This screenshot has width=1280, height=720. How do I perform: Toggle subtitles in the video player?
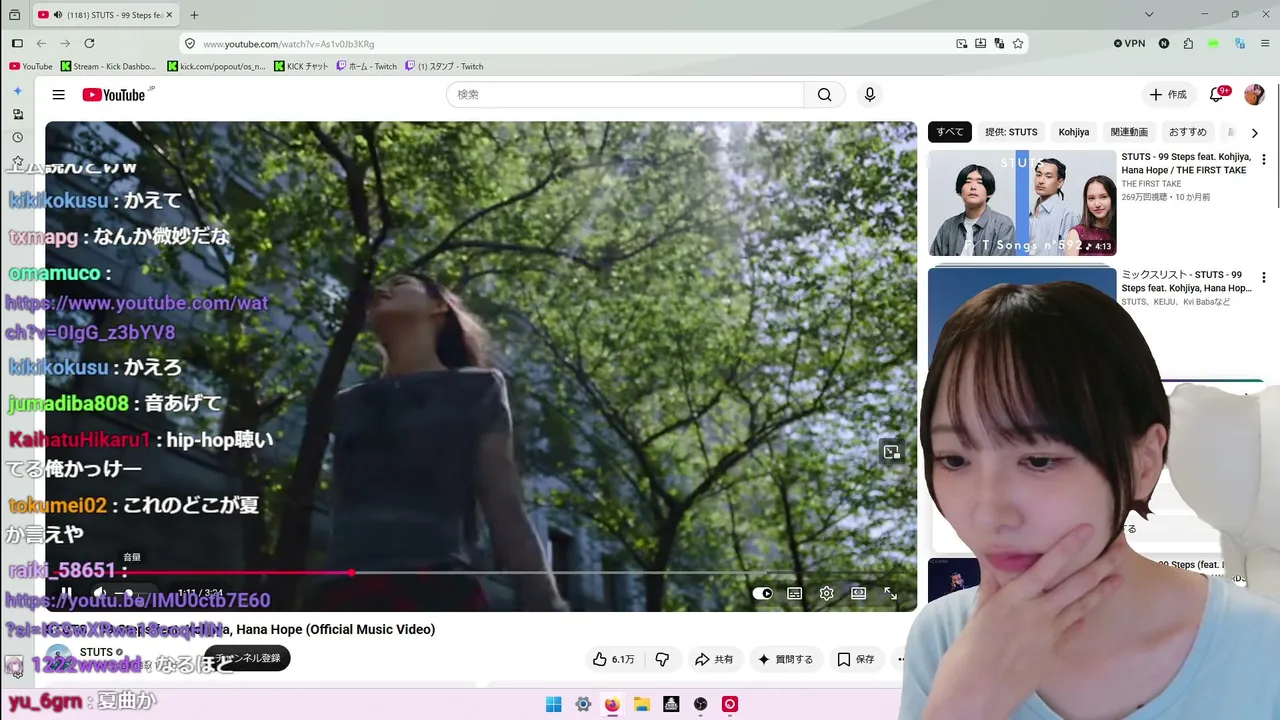tap(795, 593)
